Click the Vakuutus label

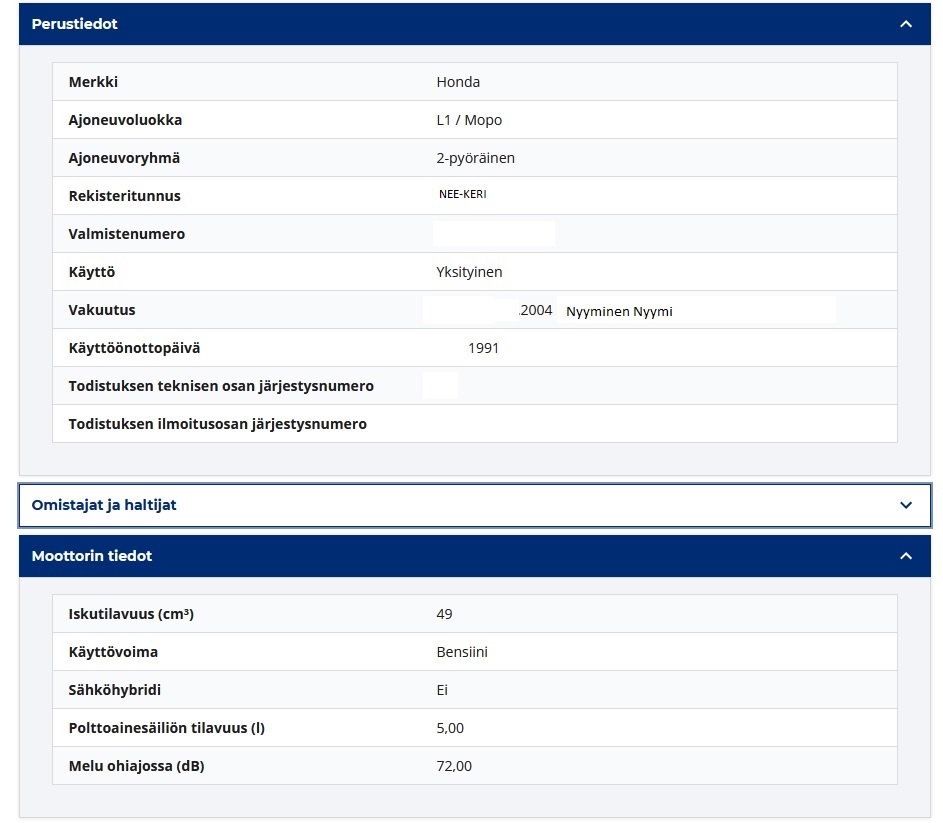(102, 310)
